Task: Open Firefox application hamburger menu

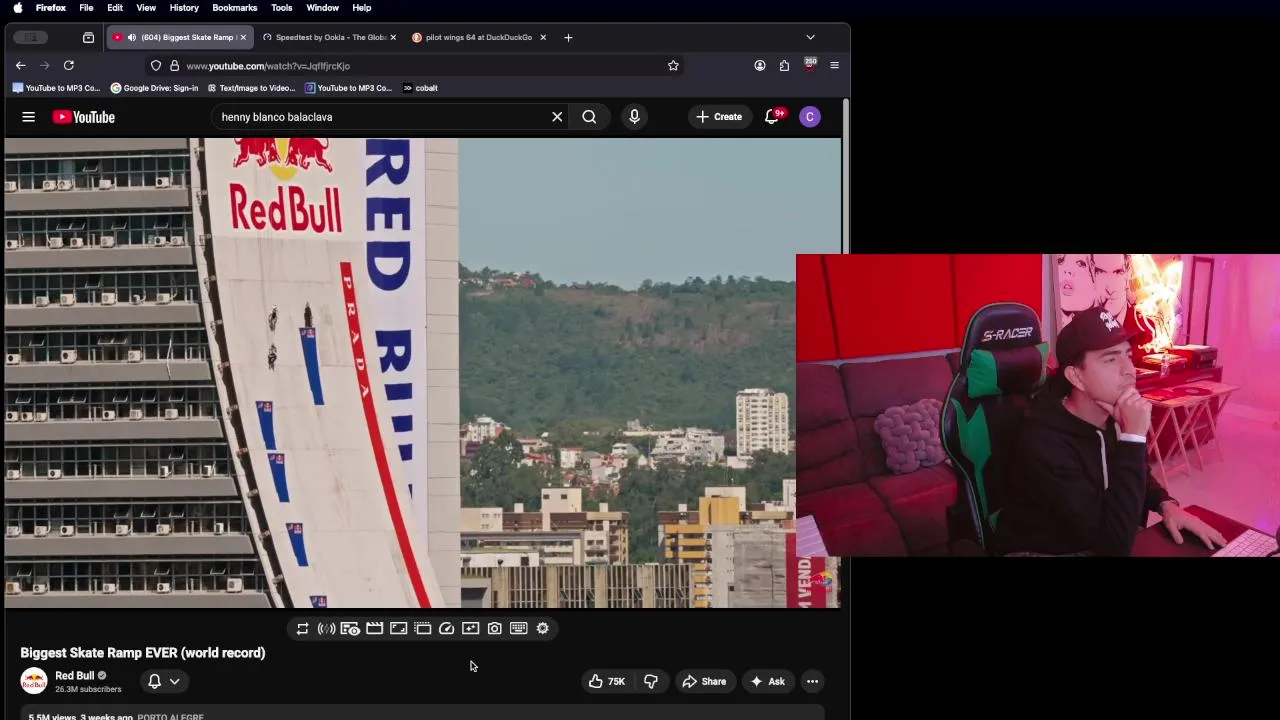Action: point(834,66)
